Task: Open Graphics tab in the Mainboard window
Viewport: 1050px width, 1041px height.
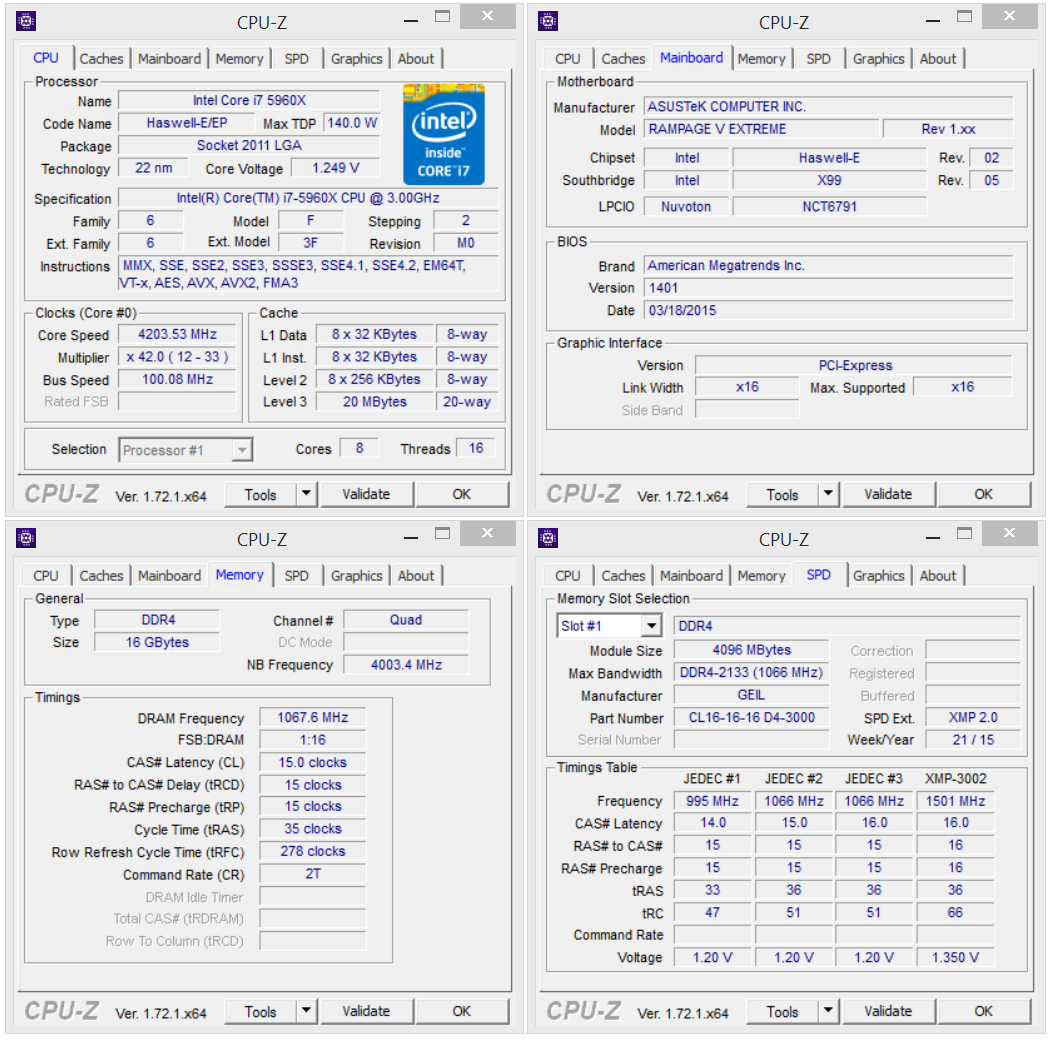Action: 879,59
